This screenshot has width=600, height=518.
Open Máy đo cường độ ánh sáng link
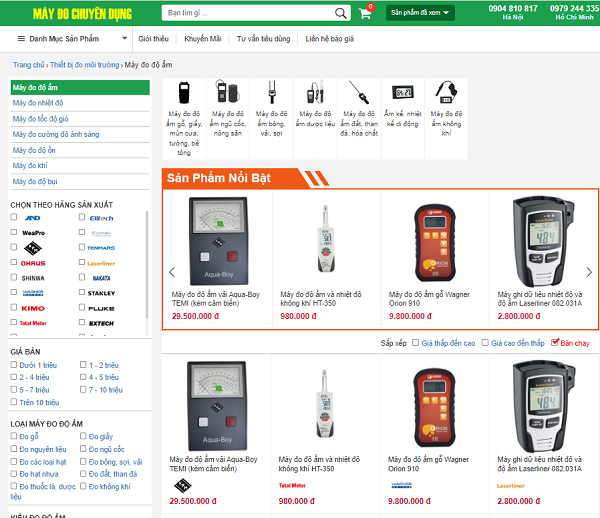[x=56, y=134]
